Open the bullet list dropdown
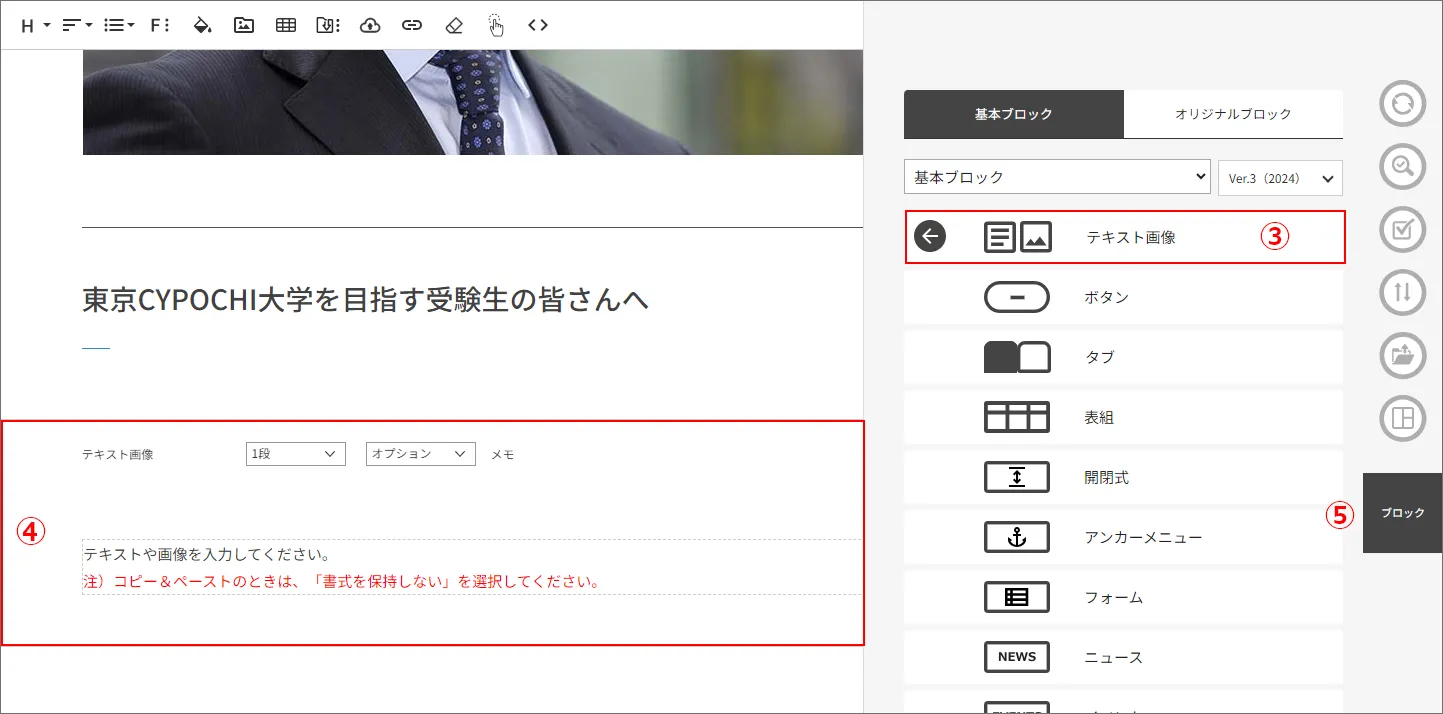The height and width of the screenshot is (714, 1443). [119, 26]
